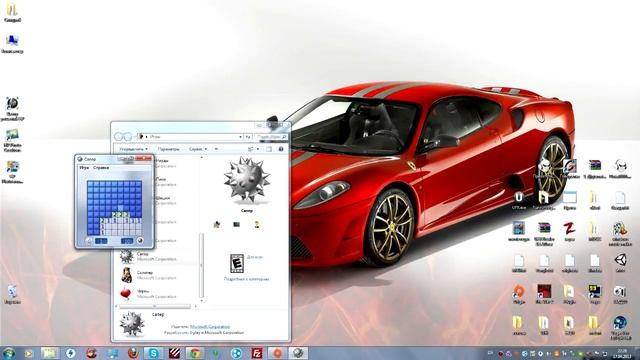640x360 pixels.
Task: Open the blue disc desktop icon
Action: (x=620, y=328)
